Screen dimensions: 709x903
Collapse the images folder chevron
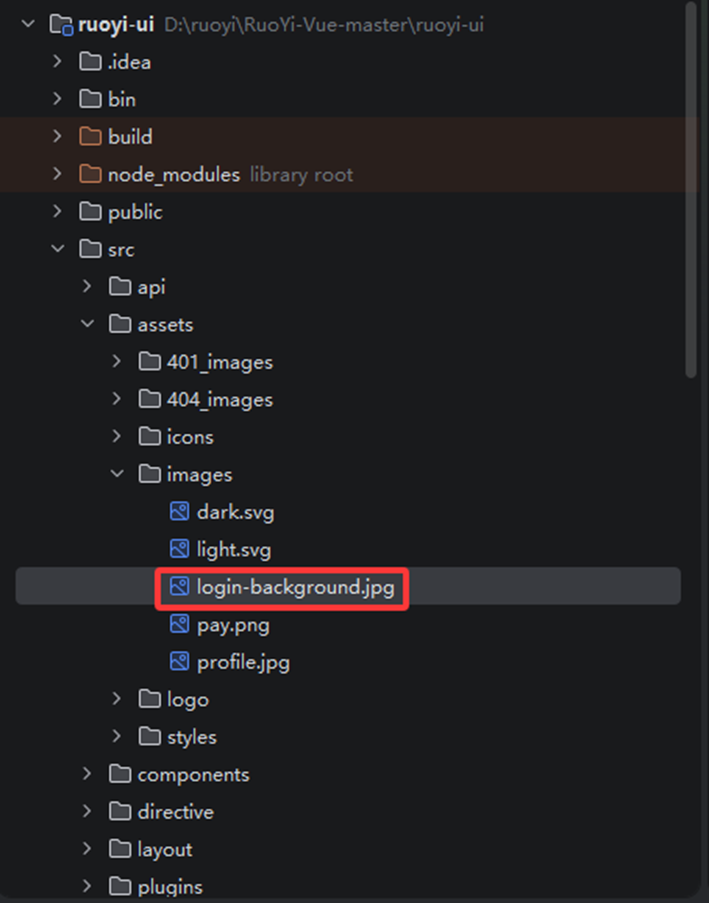[117, 474]
